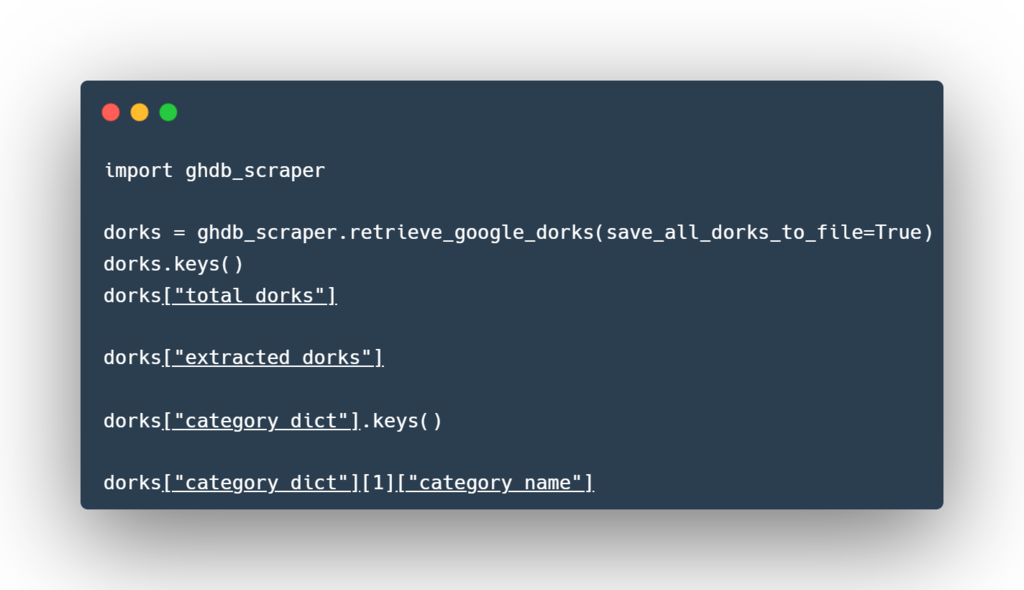
Task: Select the save_all_dorks_to_file parameter
Action: 734,233
